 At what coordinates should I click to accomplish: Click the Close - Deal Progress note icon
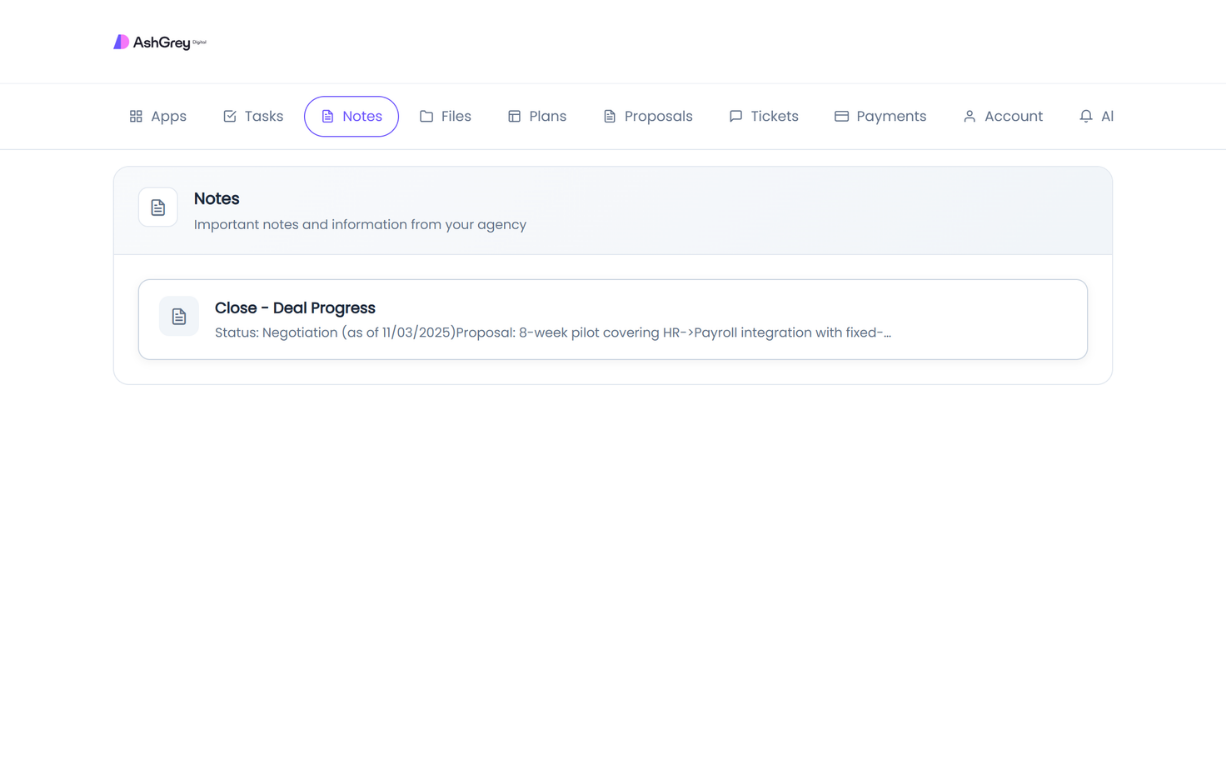pyautogui.click(x=179, y=316)
